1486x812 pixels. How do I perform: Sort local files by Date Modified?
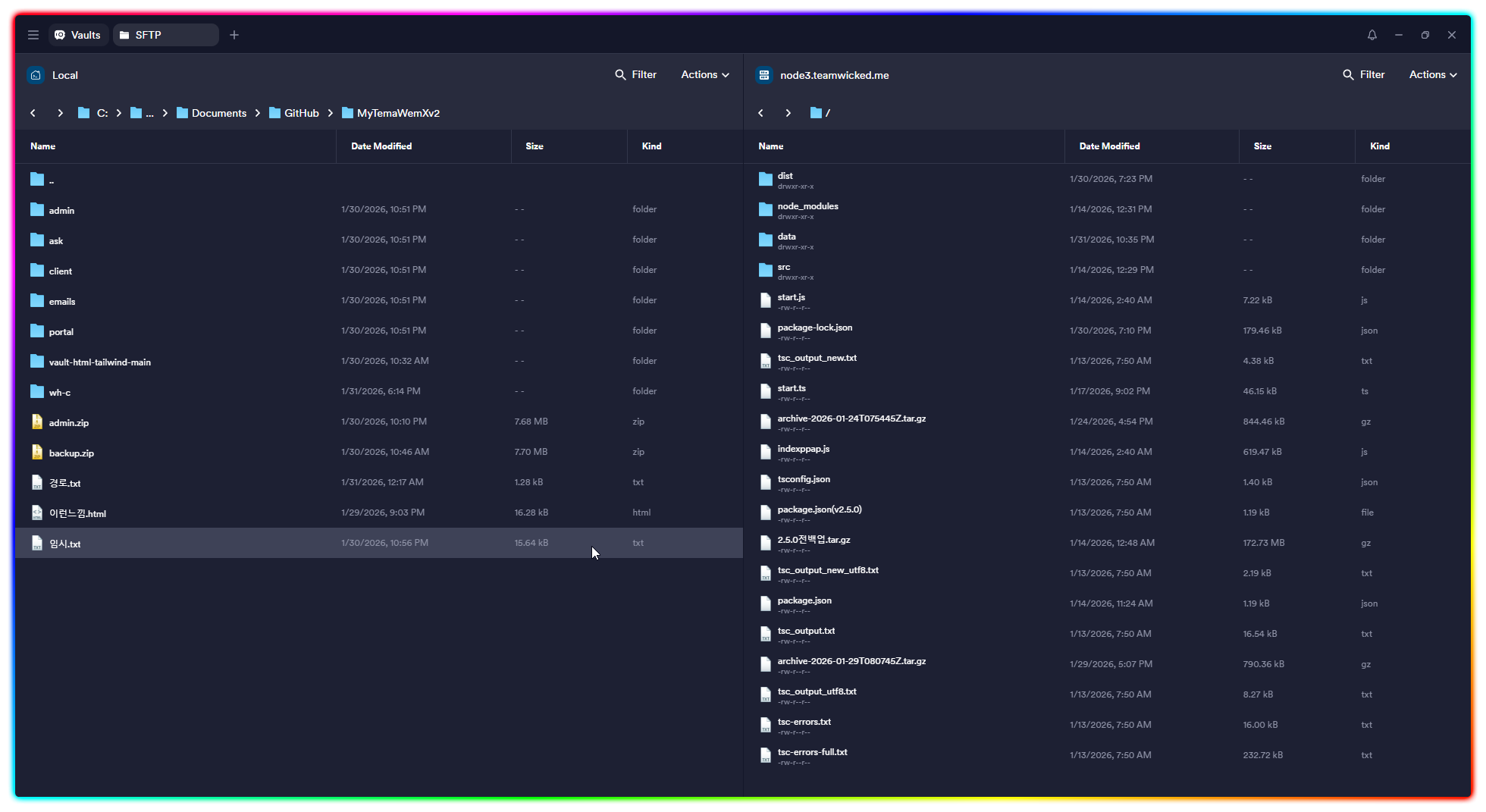pos(381,146)
